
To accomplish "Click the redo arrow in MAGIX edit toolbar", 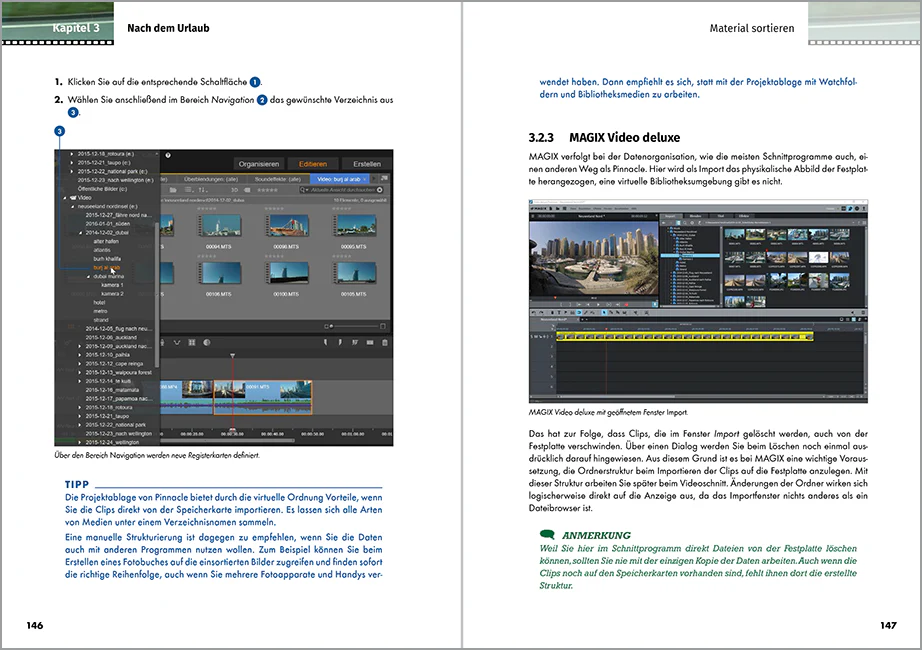I will point(542,312).
